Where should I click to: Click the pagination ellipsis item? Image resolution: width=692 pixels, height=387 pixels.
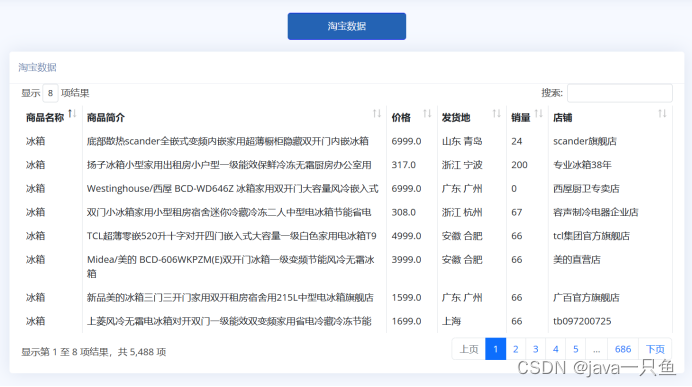click(597, 349)
